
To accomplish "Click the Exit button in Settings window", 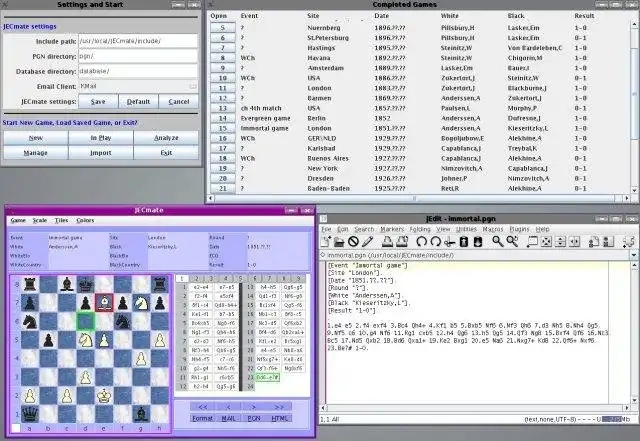I will pos(166,152).
